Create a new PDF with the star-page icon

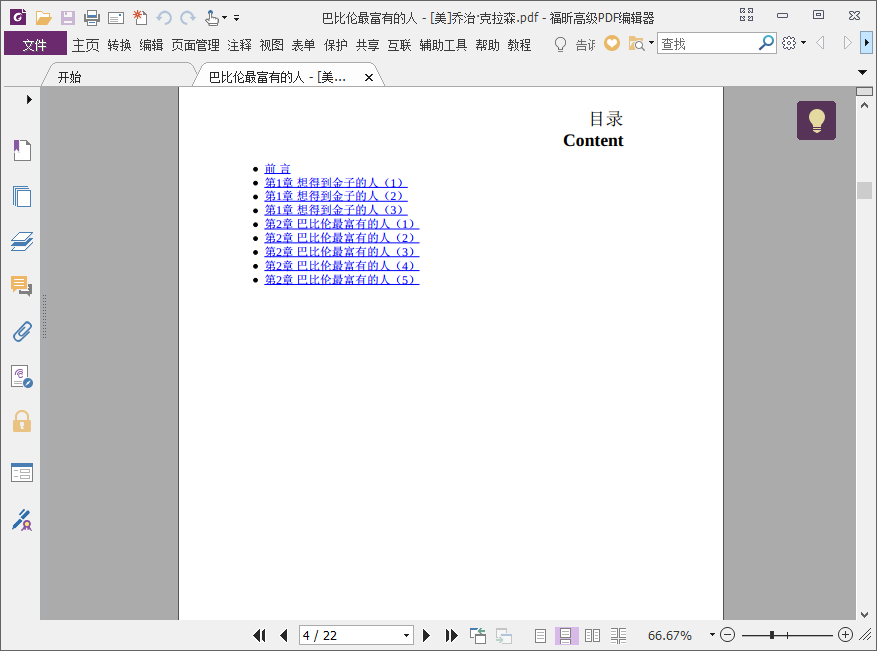[140, 18]
